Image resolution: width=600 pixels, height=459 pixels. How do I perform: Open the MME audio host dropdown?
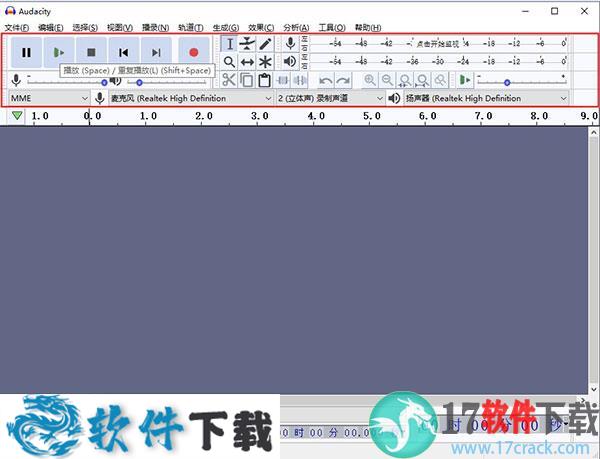click(49, 98)
